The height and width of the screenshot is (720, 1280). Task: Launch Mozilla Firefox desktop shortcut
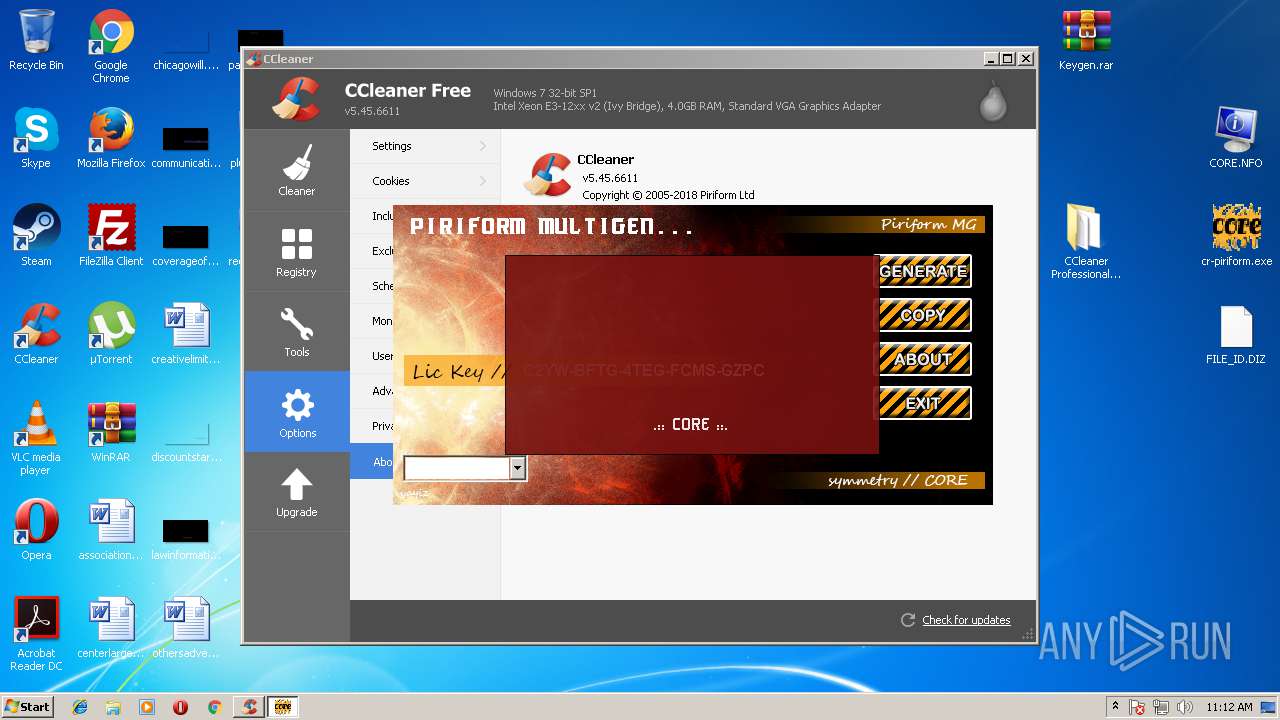point(111,138)
